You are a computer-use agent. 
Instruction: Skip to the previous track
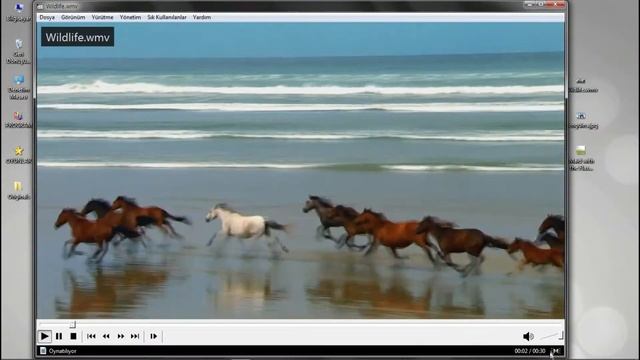click(91, 336)
